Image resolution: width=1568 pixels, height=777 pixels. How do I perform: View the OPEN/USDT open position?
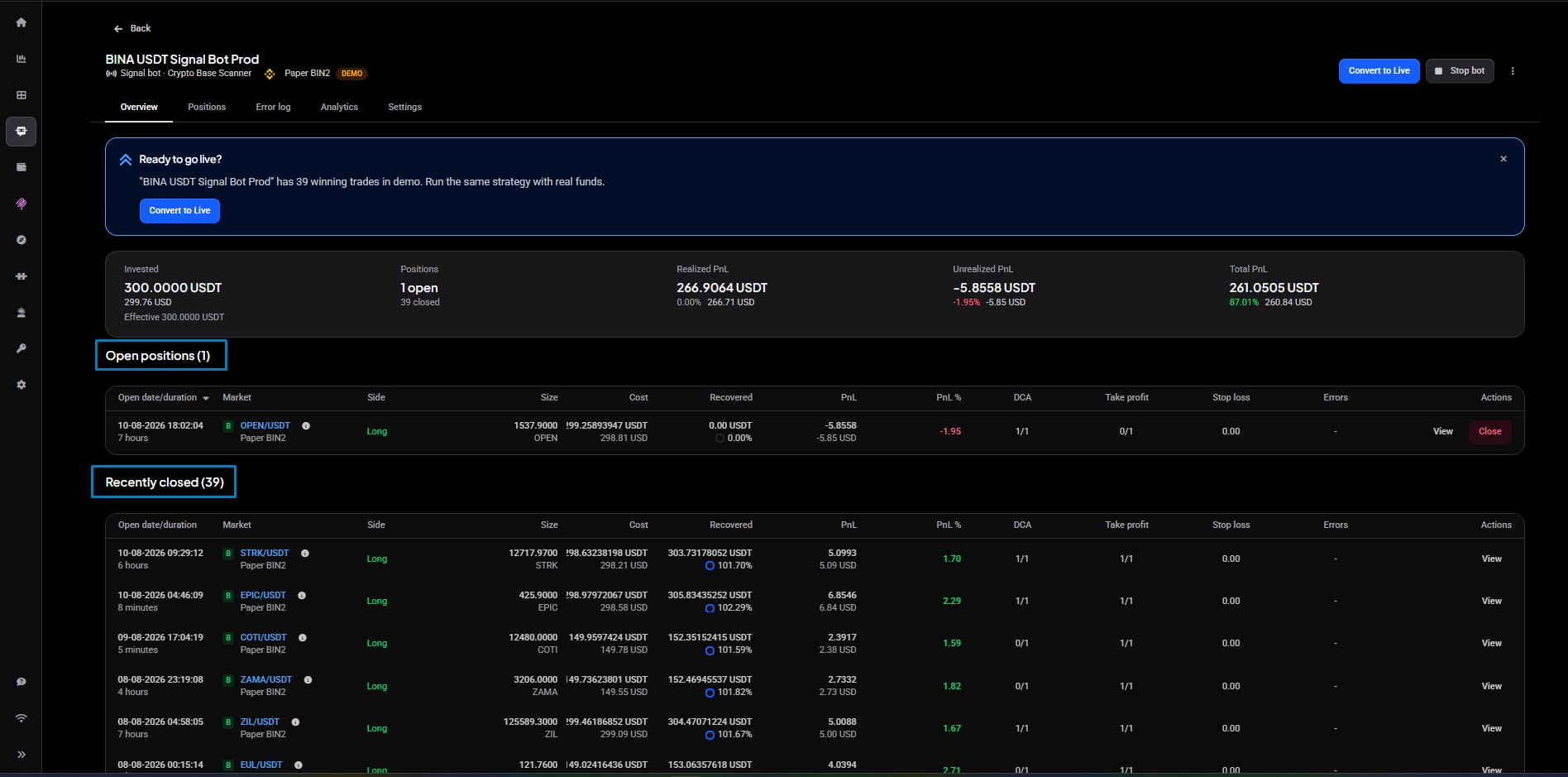[x=1442, y=432]
